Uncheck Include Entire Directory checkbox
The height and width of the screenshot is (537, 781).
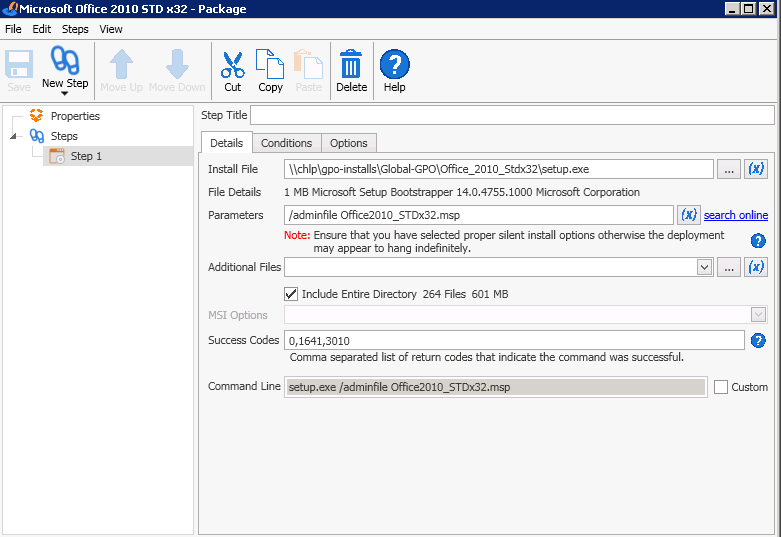(291, 294)
